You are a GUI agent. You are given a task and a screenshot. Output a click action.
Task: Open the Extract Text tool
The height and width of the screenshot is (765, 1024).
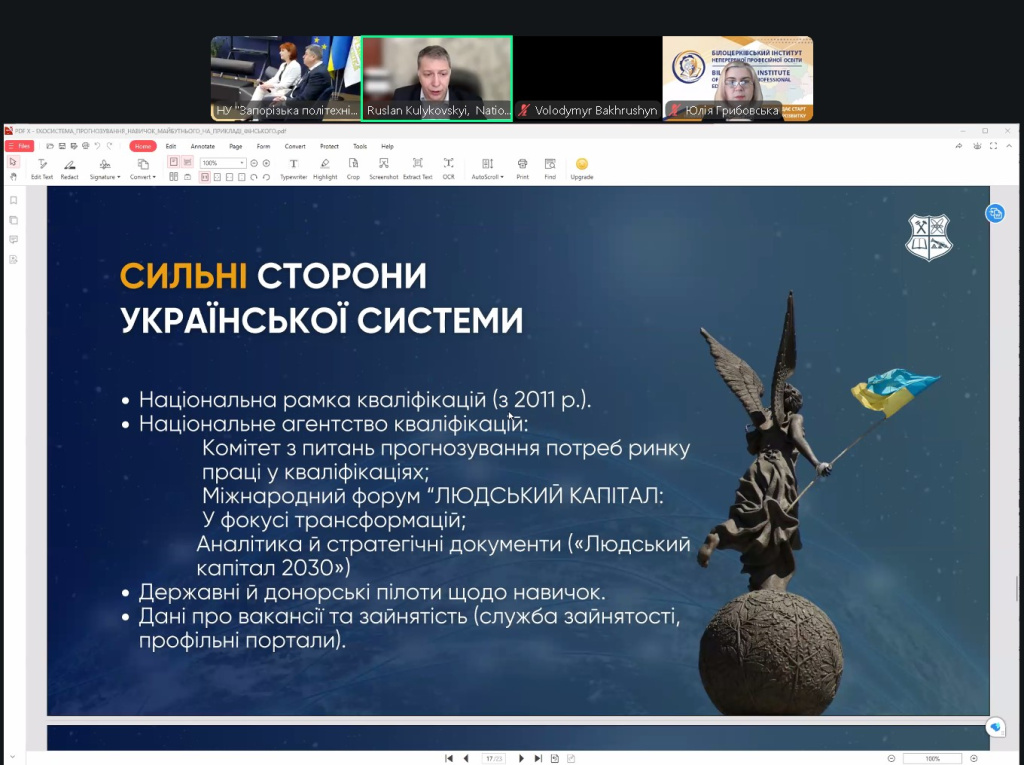417,166
